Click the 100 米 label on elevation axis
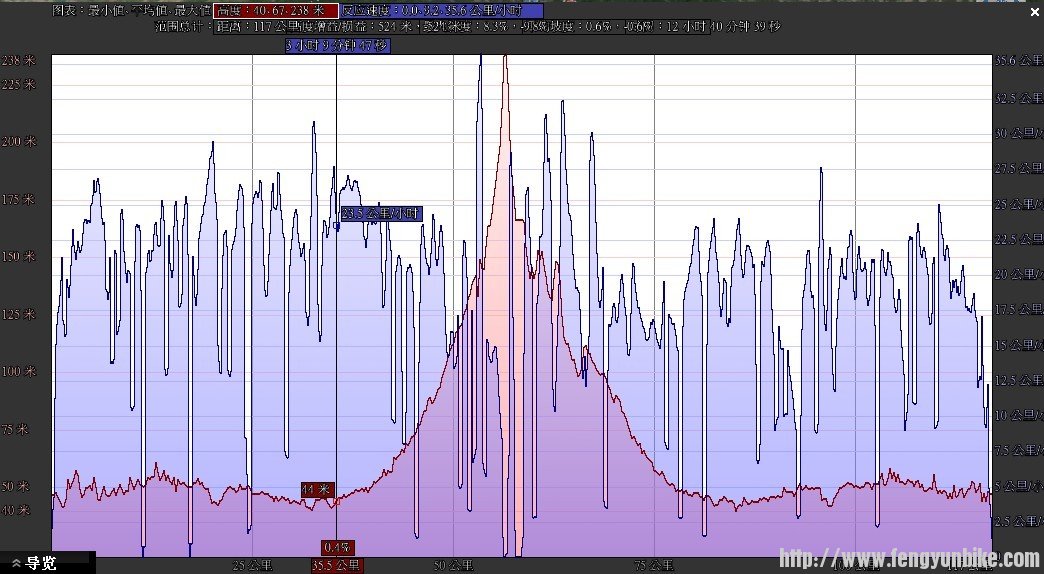Viewport: 1044px width, 574px height. pyautogui.click(x=18, y=372)
